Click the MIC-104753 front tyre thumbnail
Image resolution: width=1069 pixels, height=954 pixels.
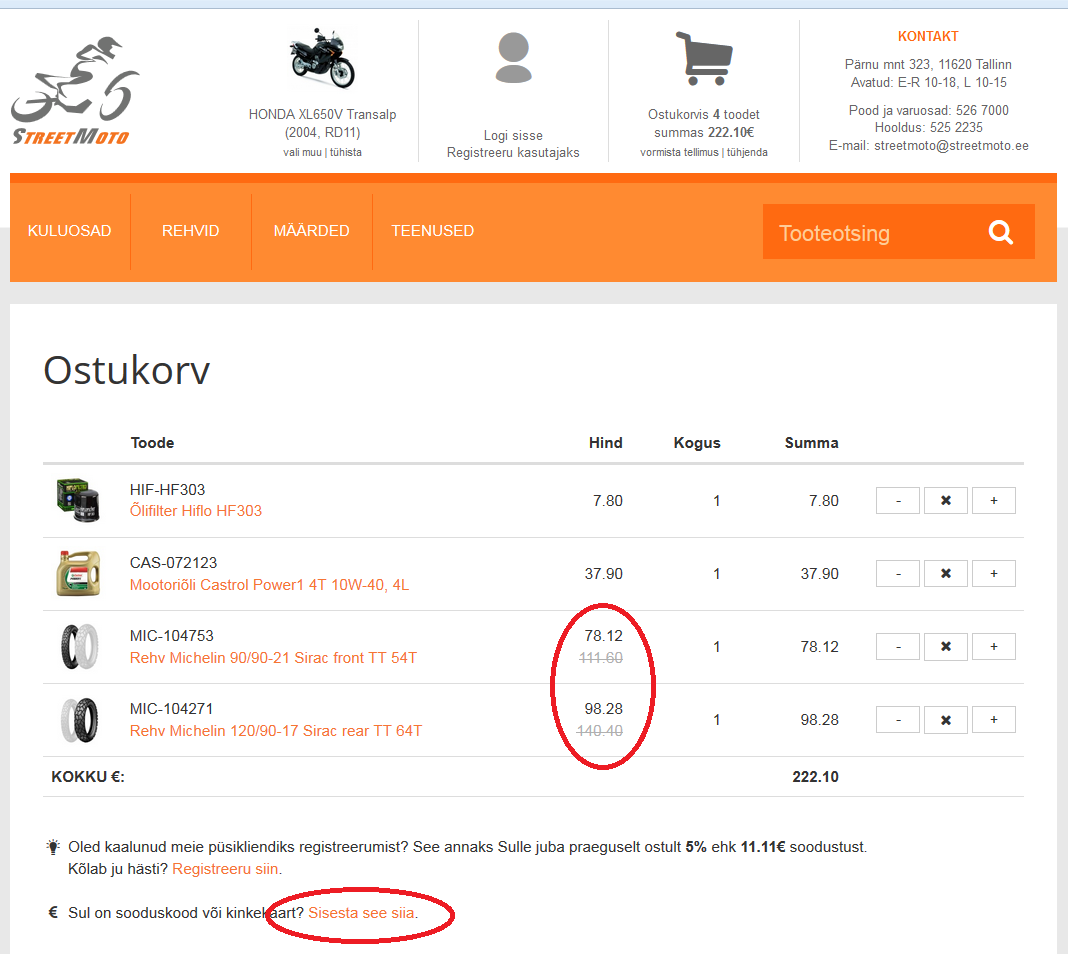pyautogui.click(x=79, y=646)
